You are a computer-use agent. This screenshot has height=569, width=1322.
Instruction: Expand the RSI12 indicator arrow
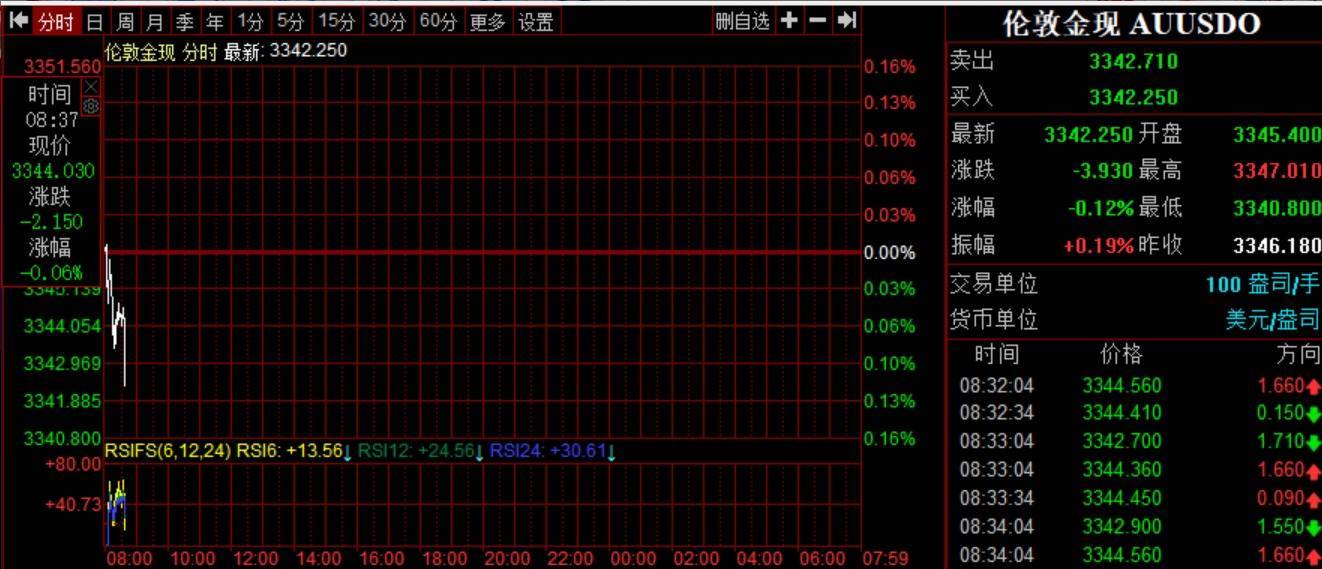coord(479,453)
